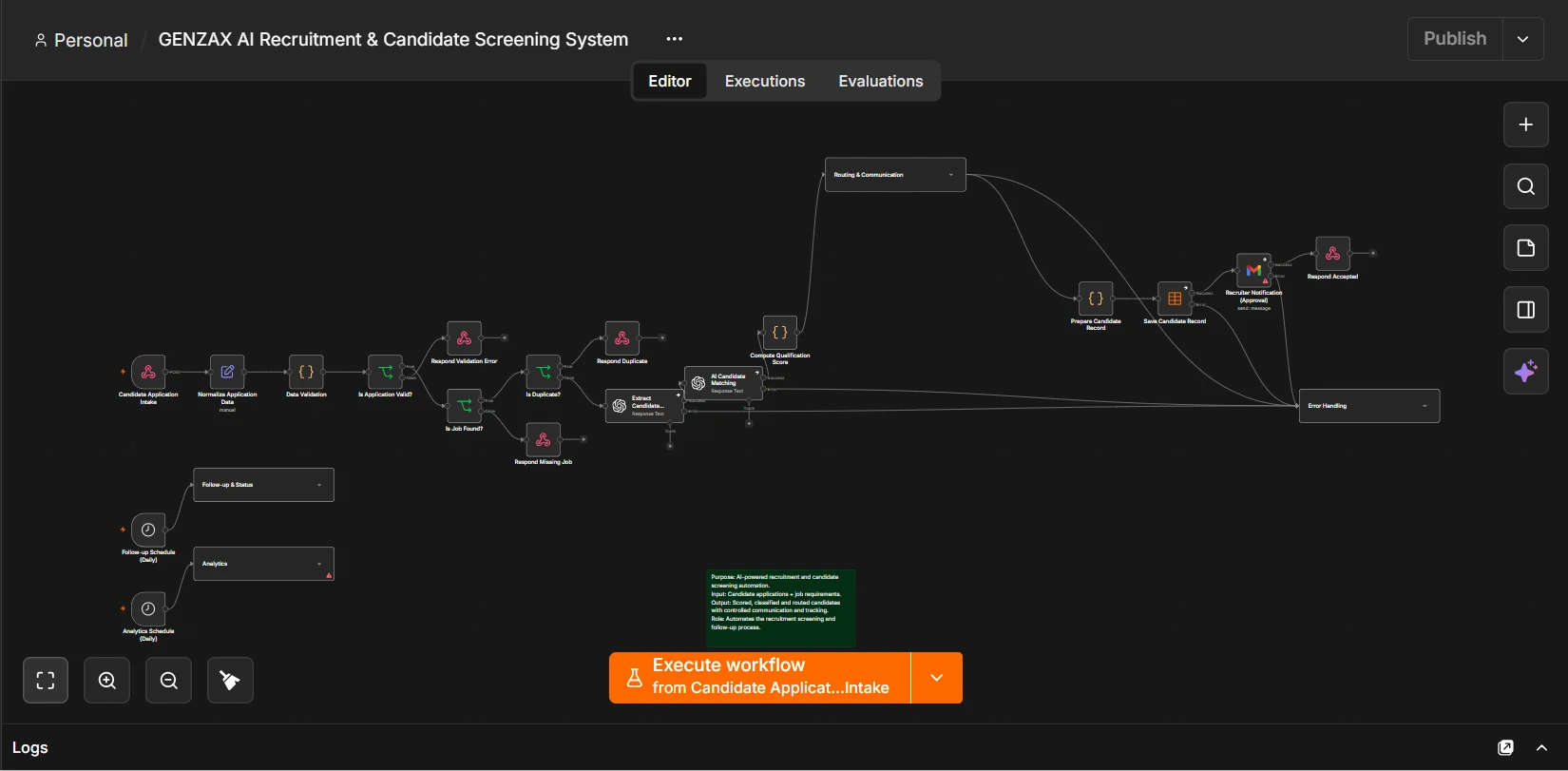Open the canvas search panel
The height and width of the screenshot is (771, 1568).
1525,186
